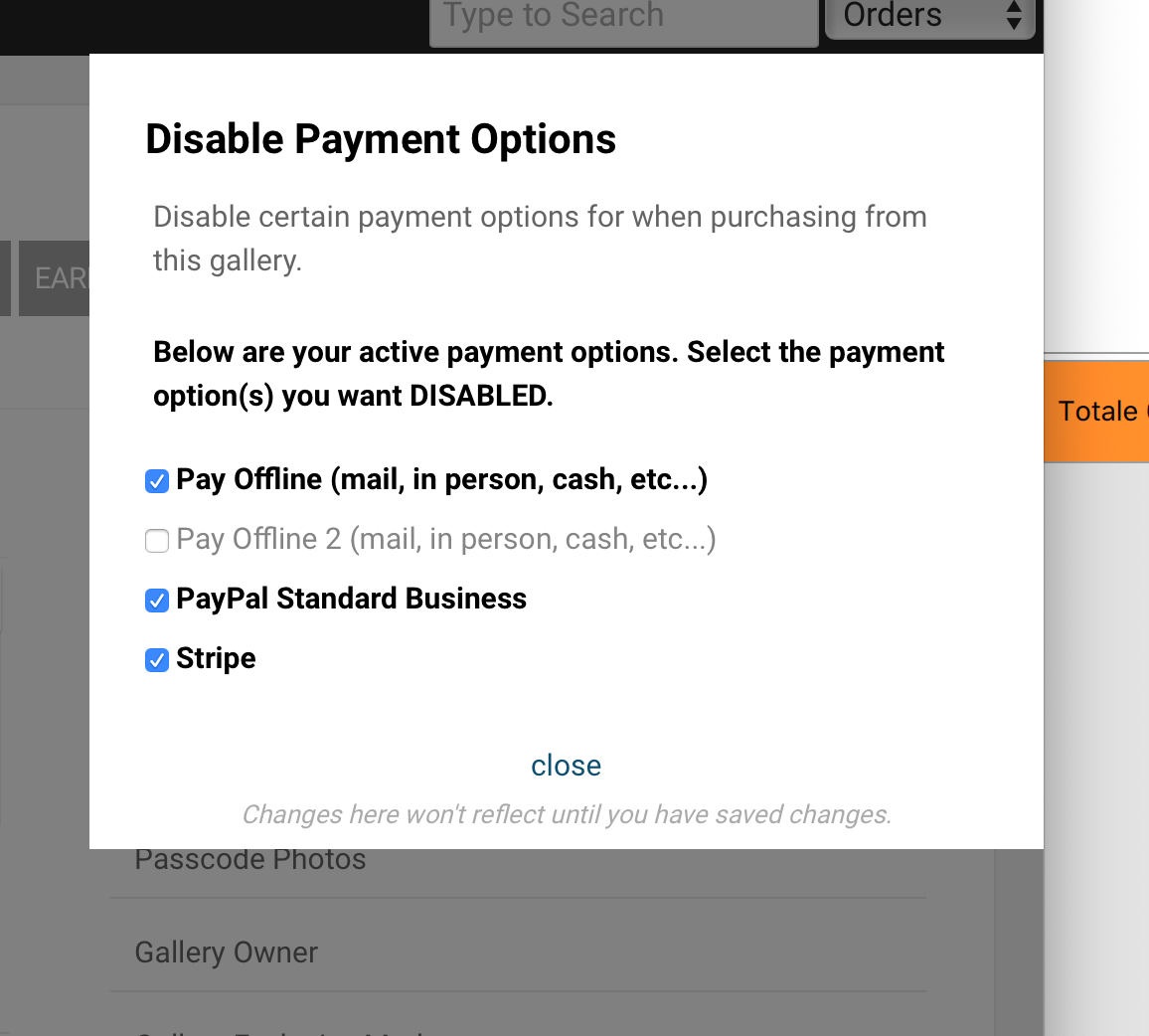
Task: Click the saved changes notice text
Action: tap(567, 814)
